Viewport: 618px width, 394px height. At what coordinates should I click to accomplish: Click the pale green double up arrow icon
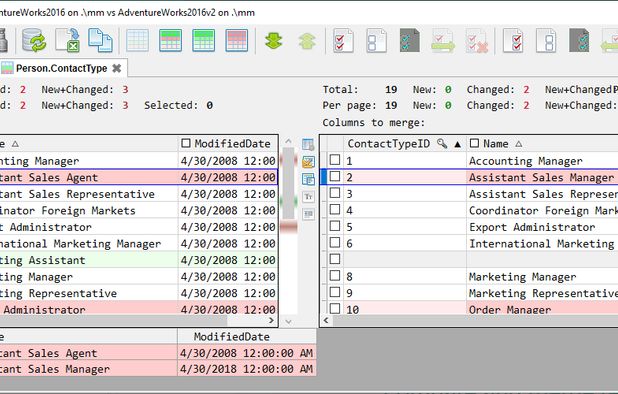(x=307, y=41)
